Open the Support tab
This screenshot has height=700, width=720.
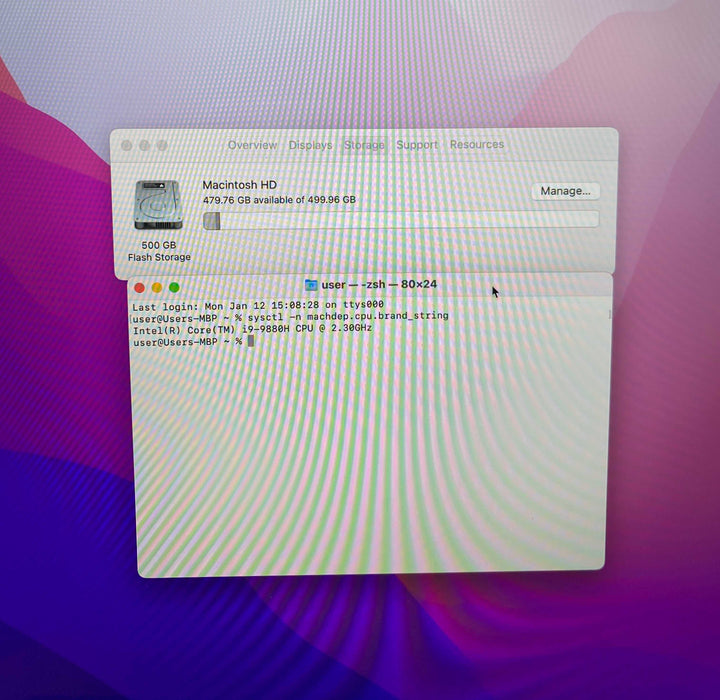click(x=417, y=145)
